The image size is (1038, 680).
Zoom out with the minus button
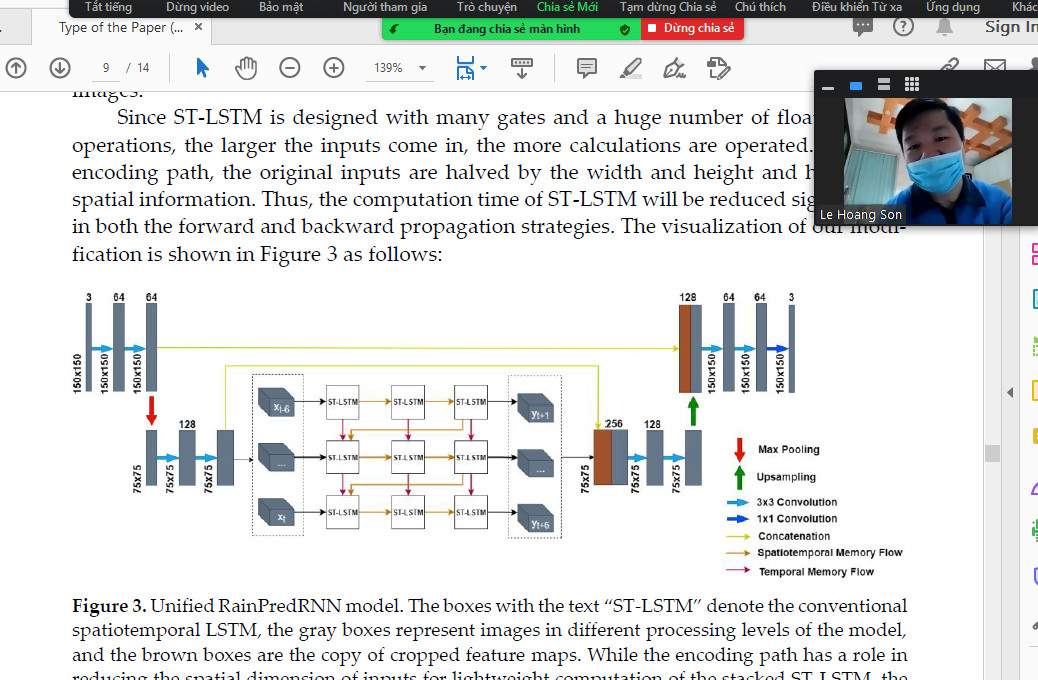(x=290, y=68)
